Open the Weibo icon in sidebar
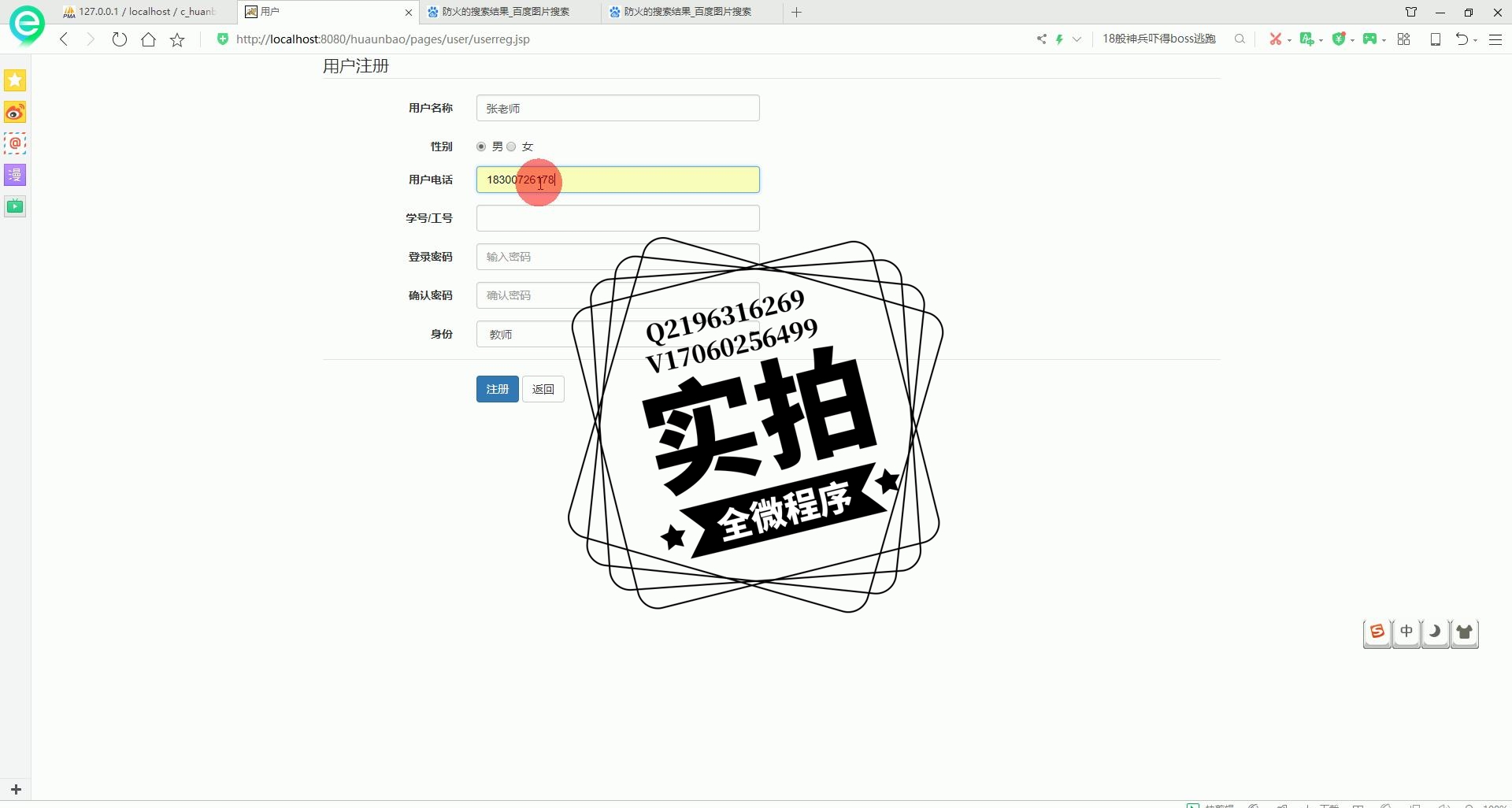 coord(15,112)
